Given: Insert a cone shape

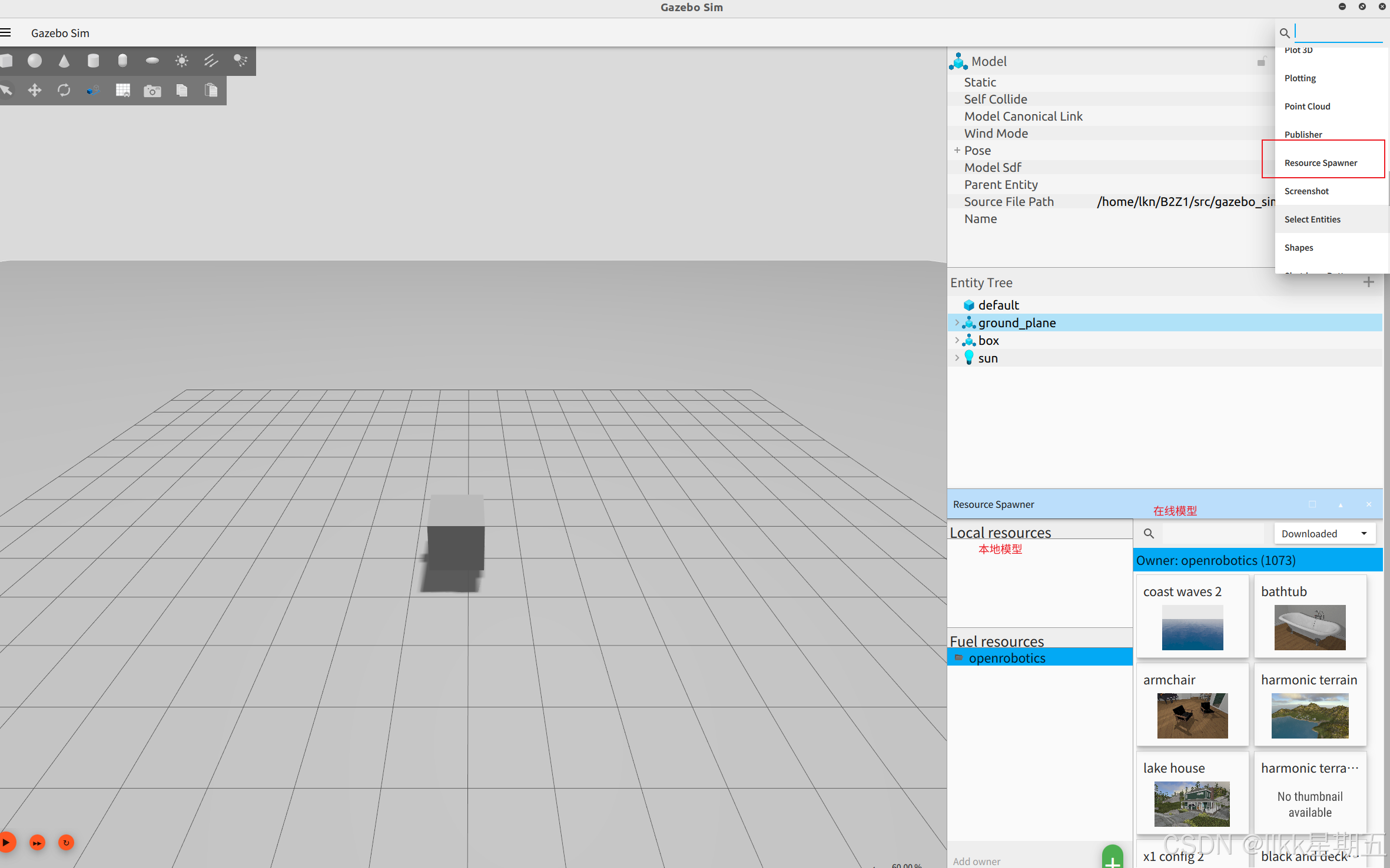Looking at the screenshot, I should pos(64,61).
